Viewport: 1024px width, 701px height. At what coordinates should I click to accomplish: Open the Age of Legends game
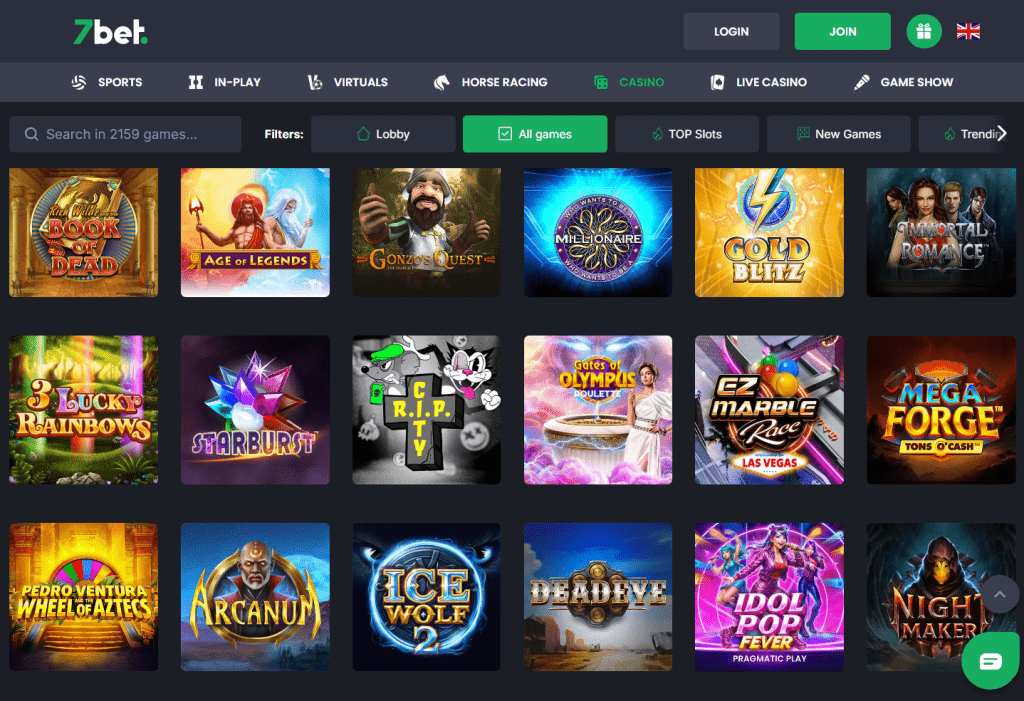[255, 233]
